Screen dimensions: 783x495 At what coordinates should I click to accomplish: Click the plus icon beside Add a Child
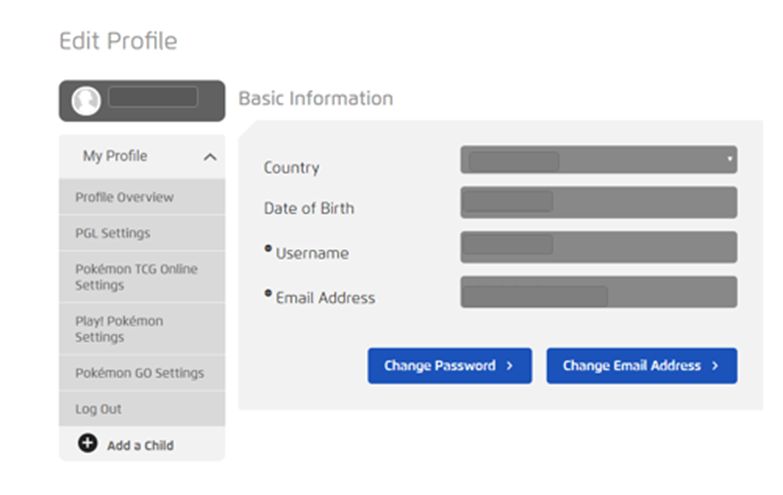tap(87, 443)
